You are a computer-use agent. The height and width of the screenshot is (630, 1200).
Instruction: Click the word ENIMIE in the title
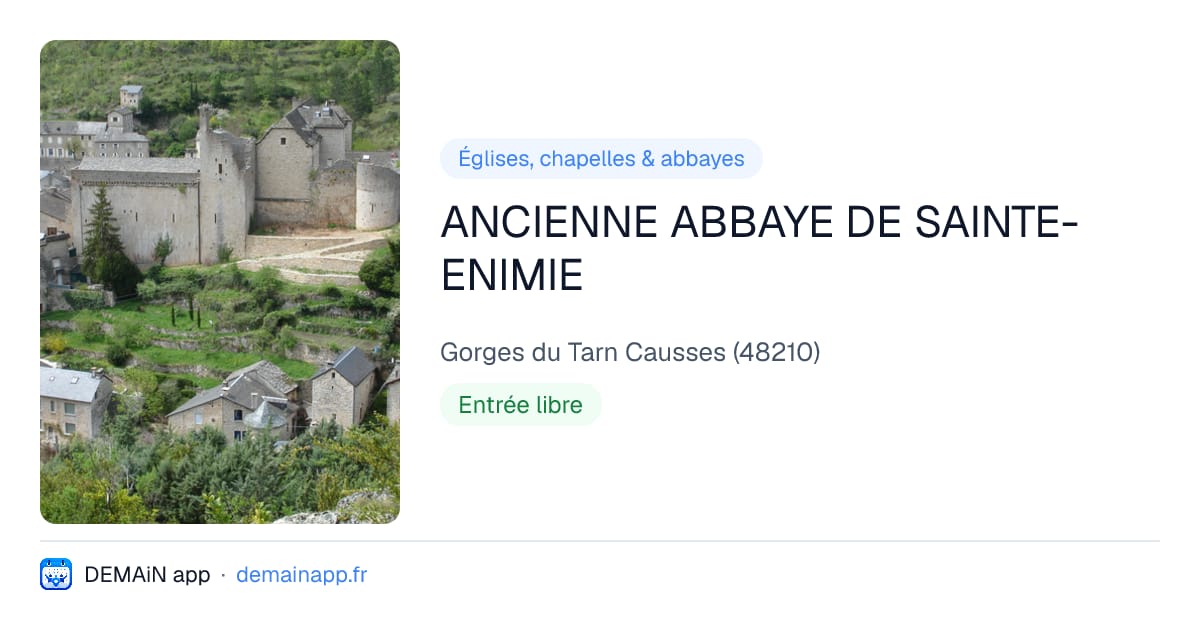pos(511,274)
